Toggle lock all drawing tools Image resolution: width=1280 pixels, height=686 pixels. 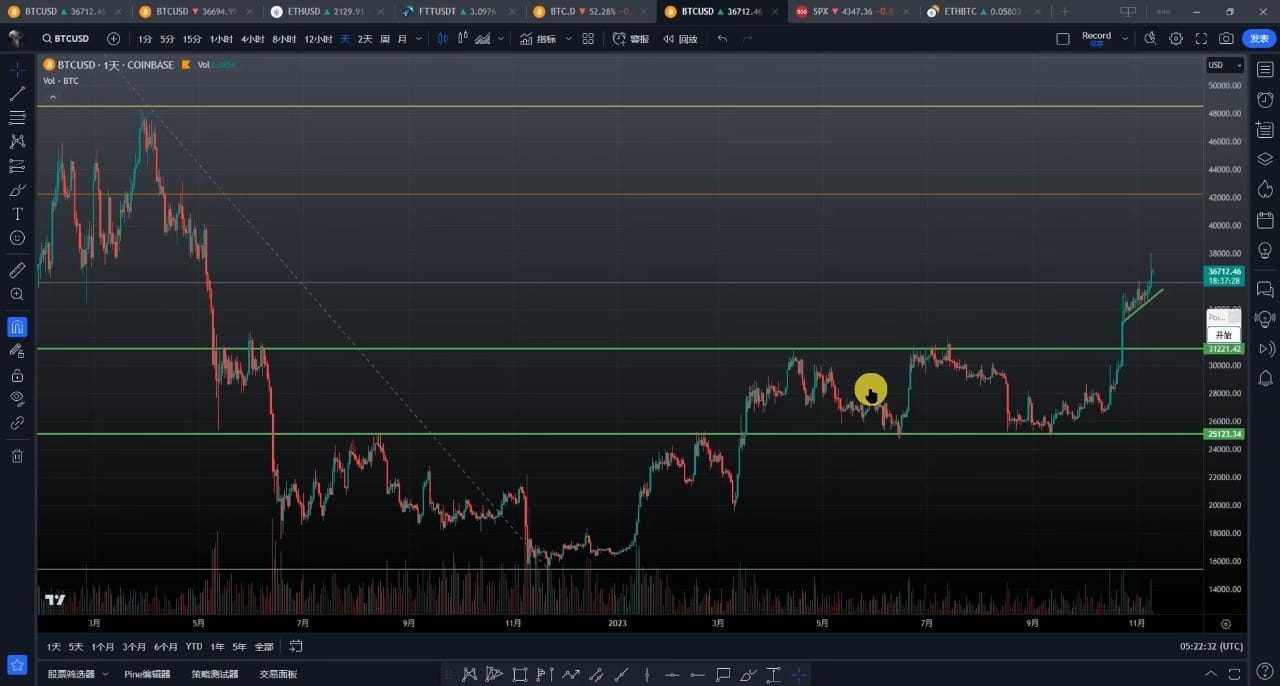coord(17,375)
